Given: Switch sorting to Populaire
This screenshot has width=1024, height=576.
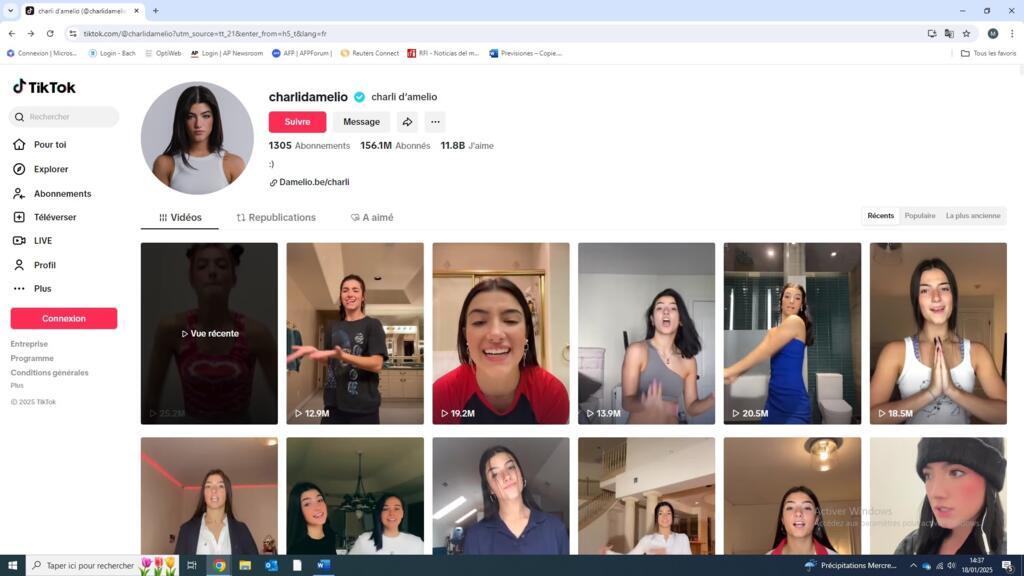Looking at the screenshot, I should click(919, 215).
